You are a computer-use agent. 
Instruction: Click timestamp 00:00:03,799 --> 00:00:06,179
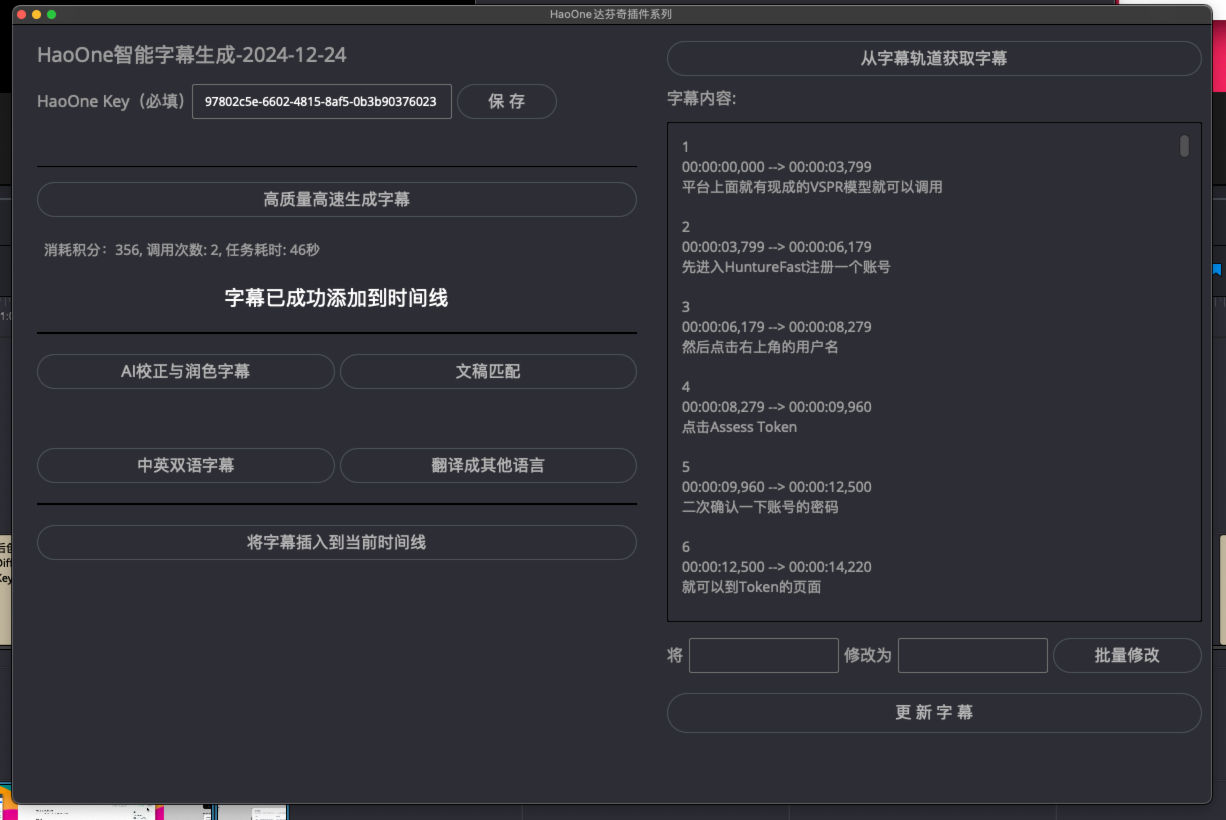(777, 247)
